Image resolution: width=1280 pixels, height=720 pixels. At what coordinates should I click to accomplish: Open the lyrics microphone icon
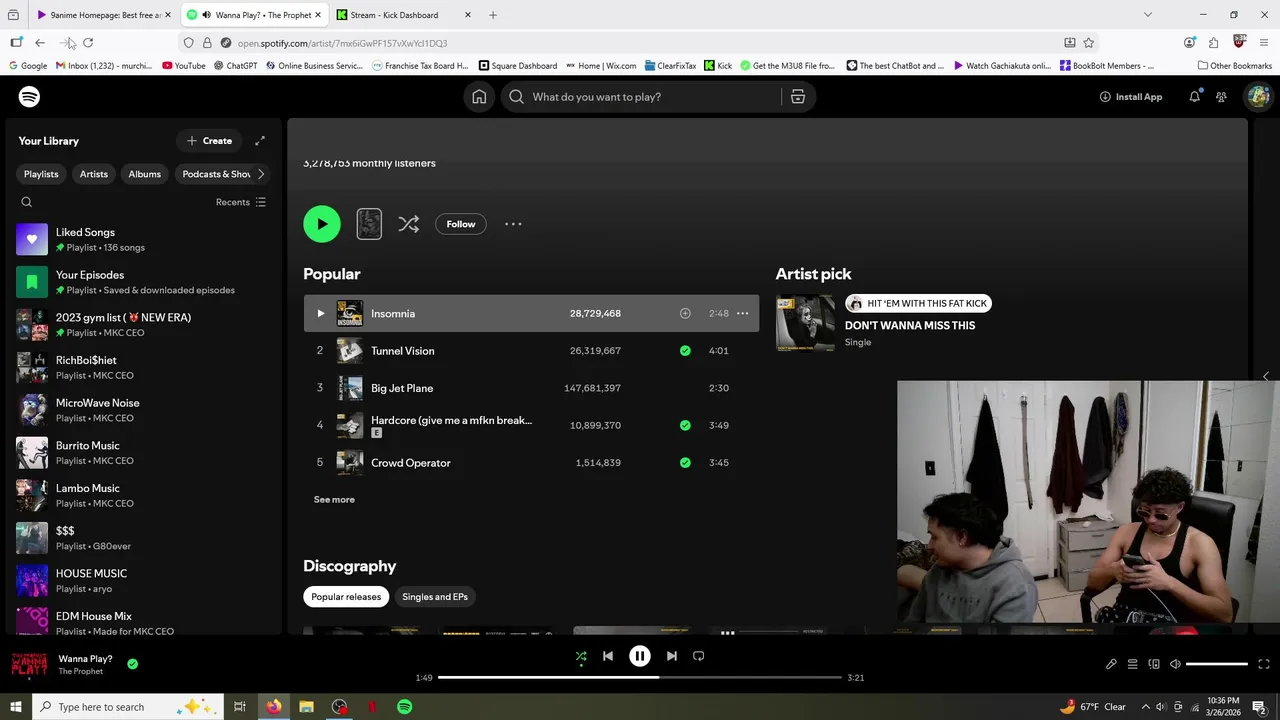1111,664
